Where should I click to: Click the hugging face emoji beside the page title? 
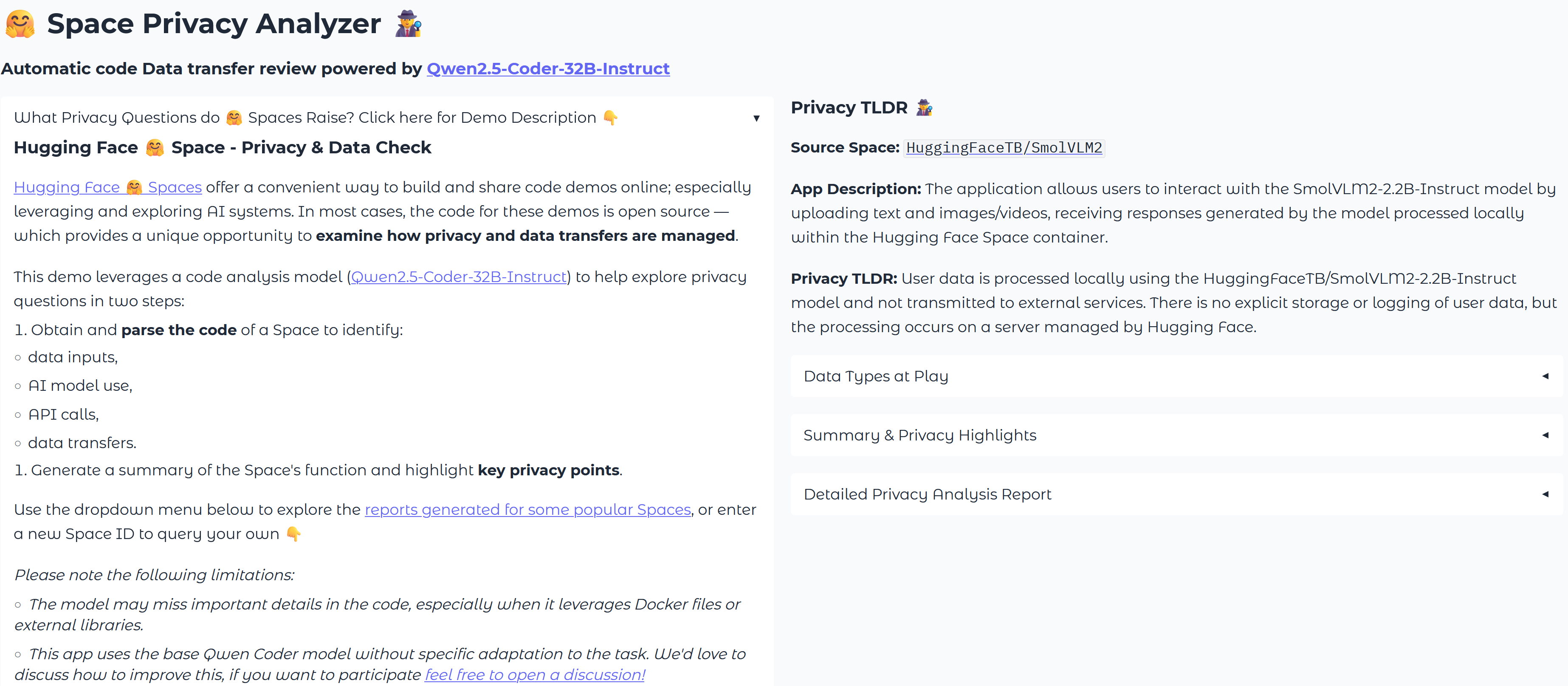pyautogui.click(x=20, y=24)
